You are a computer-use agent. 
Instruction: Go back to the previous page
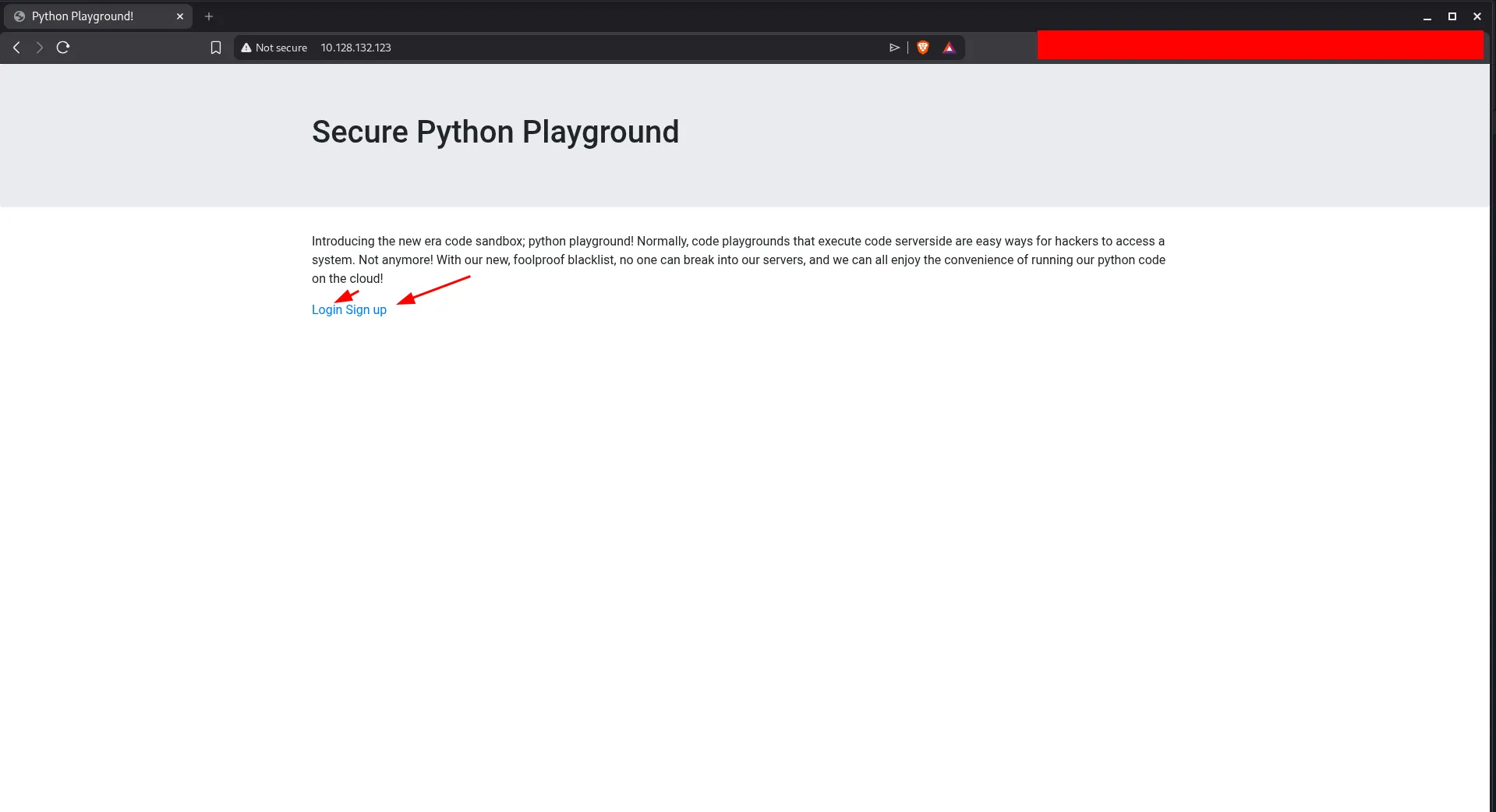coord(16,48)
